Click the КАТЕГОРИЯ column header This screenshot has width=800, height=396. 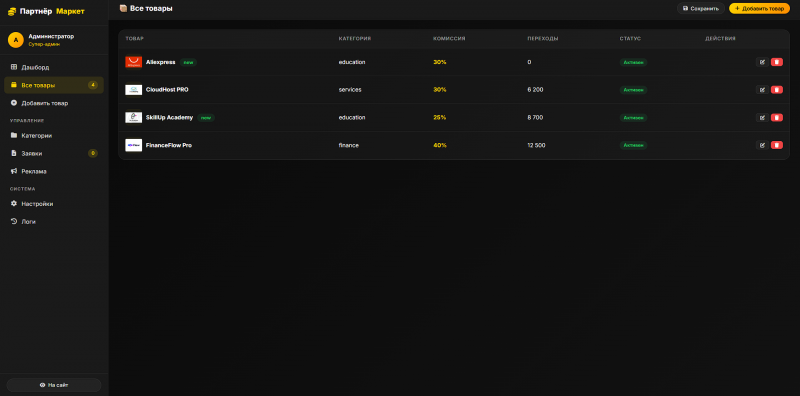(355, 39)
